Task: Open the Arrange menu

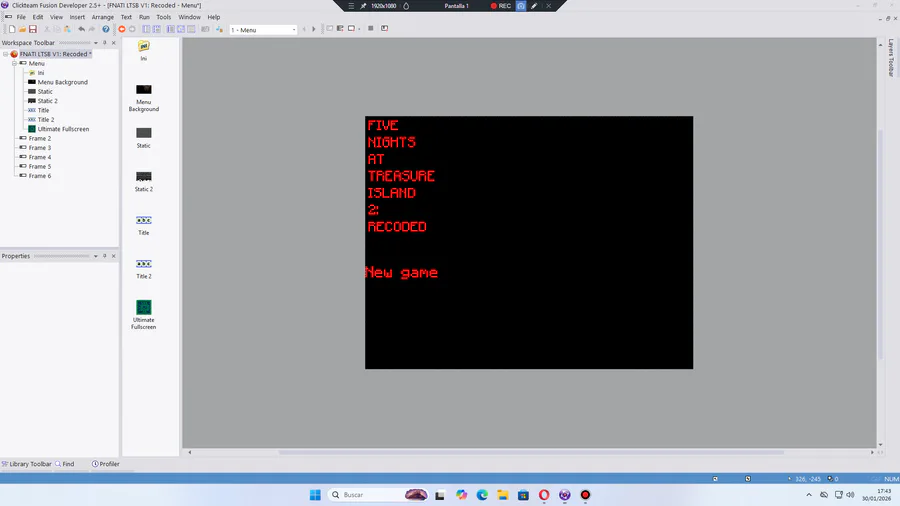Action: 103,17
